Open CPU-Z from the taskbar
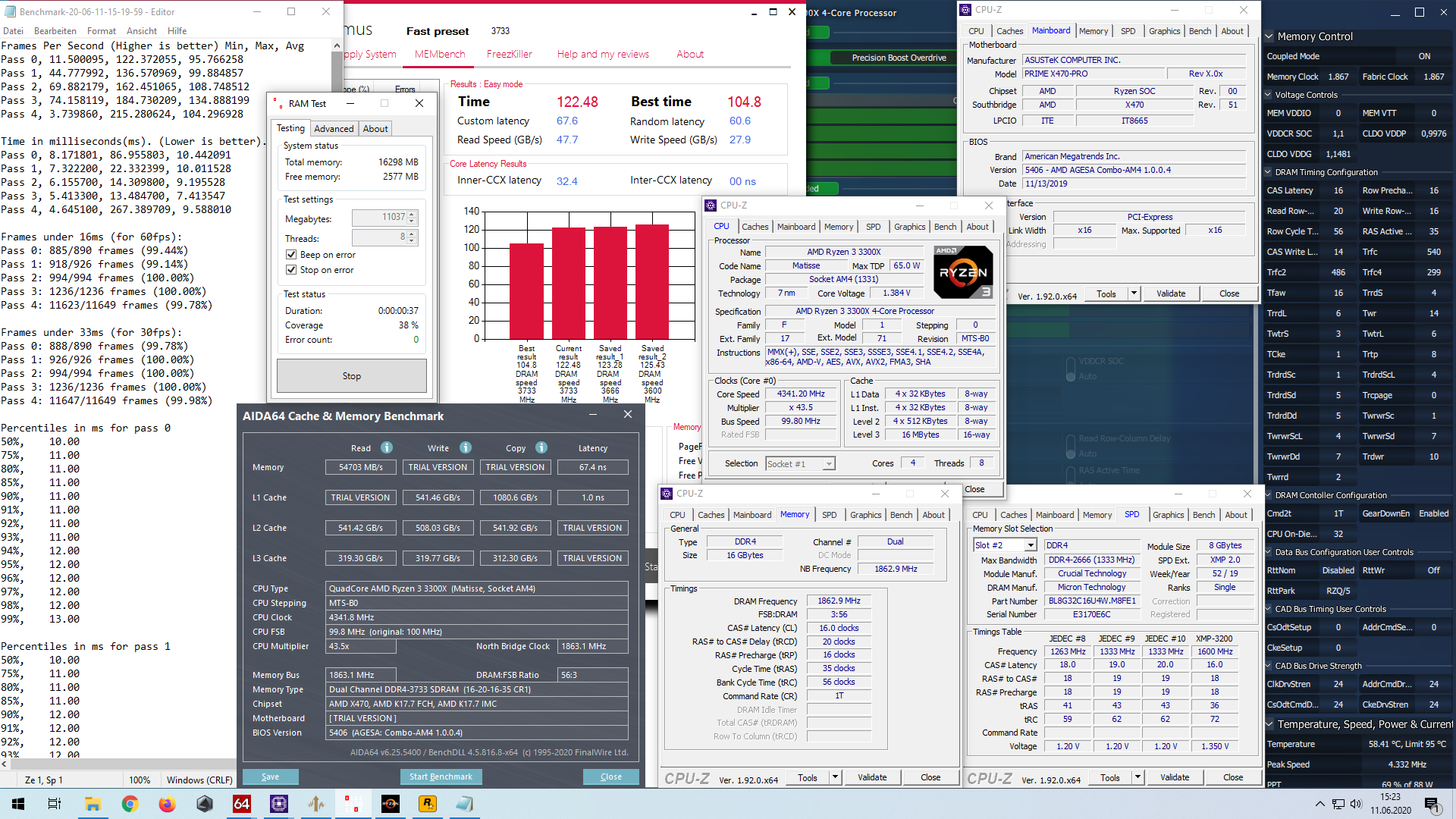 pos(278,804)
